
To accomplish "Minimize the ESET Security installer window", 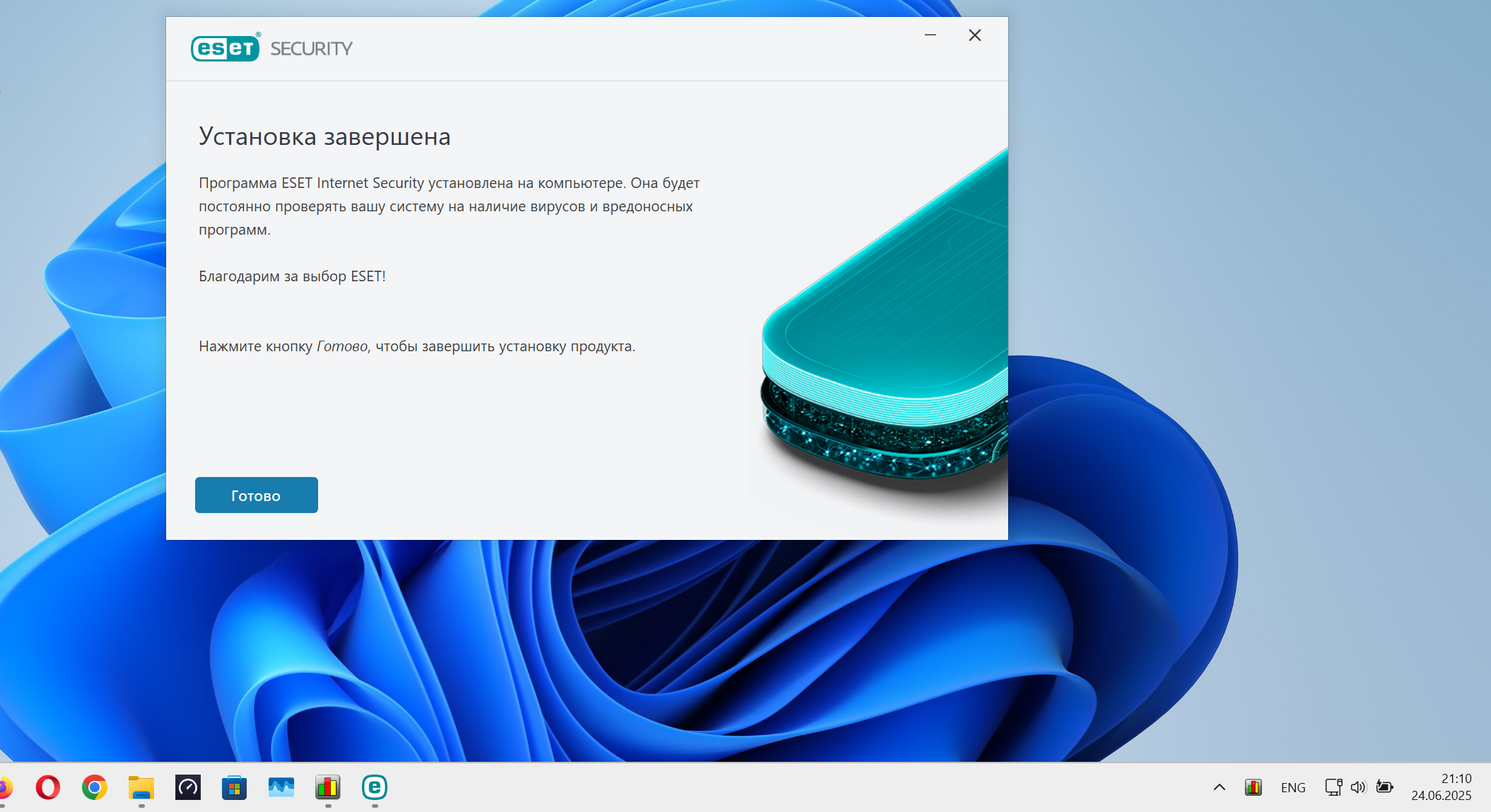I will pos(930,35).
